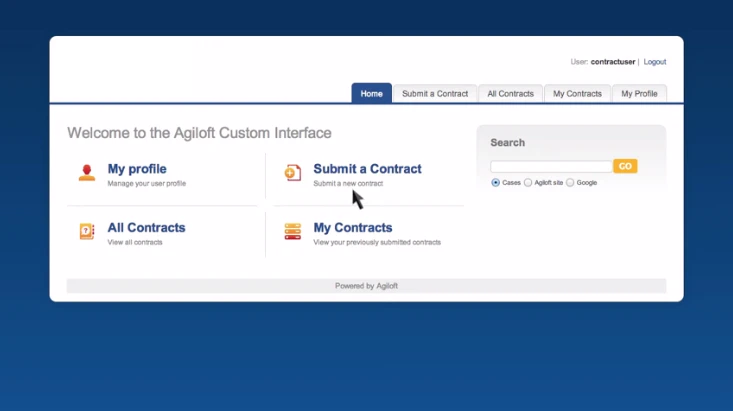733x411 pixels.
Task: Select the Cases search radio button
Action: point(496,183)
